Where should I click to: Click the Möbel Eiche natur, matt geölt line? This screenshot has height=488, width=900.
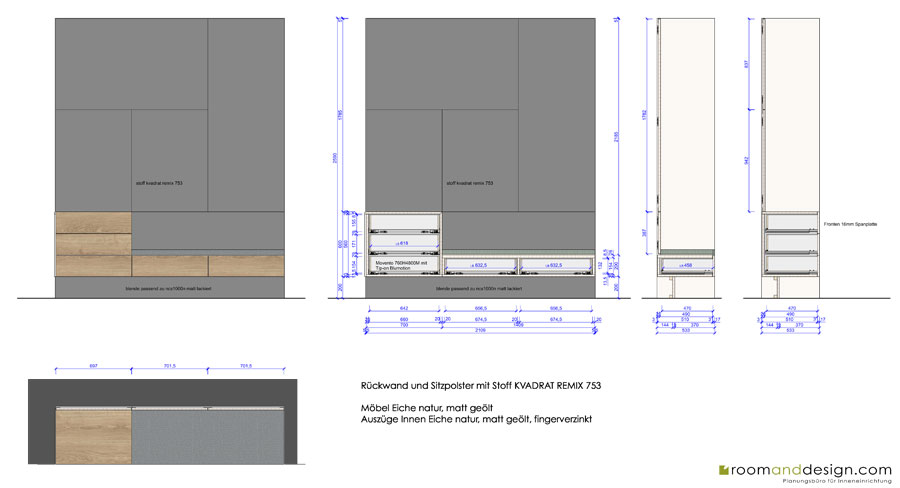pyautogui.click(x=426, y=408)
